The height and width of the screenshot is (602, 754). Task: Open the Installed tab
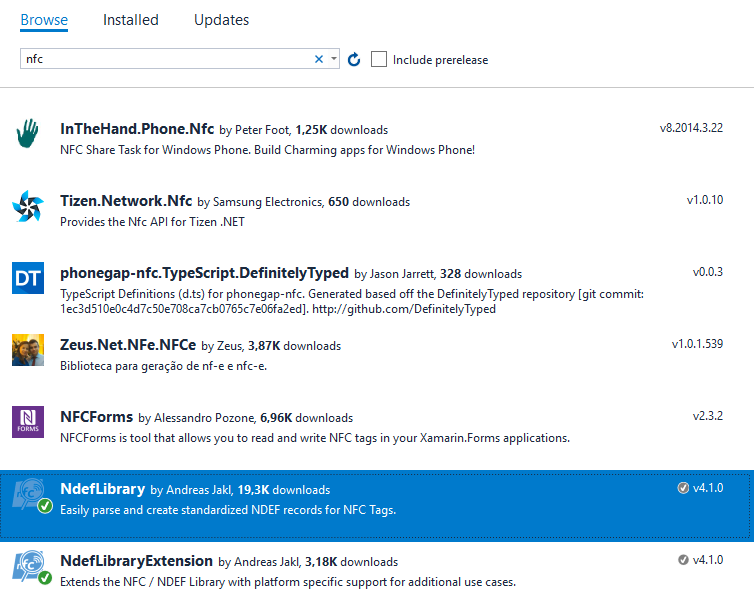click(130, 20)
